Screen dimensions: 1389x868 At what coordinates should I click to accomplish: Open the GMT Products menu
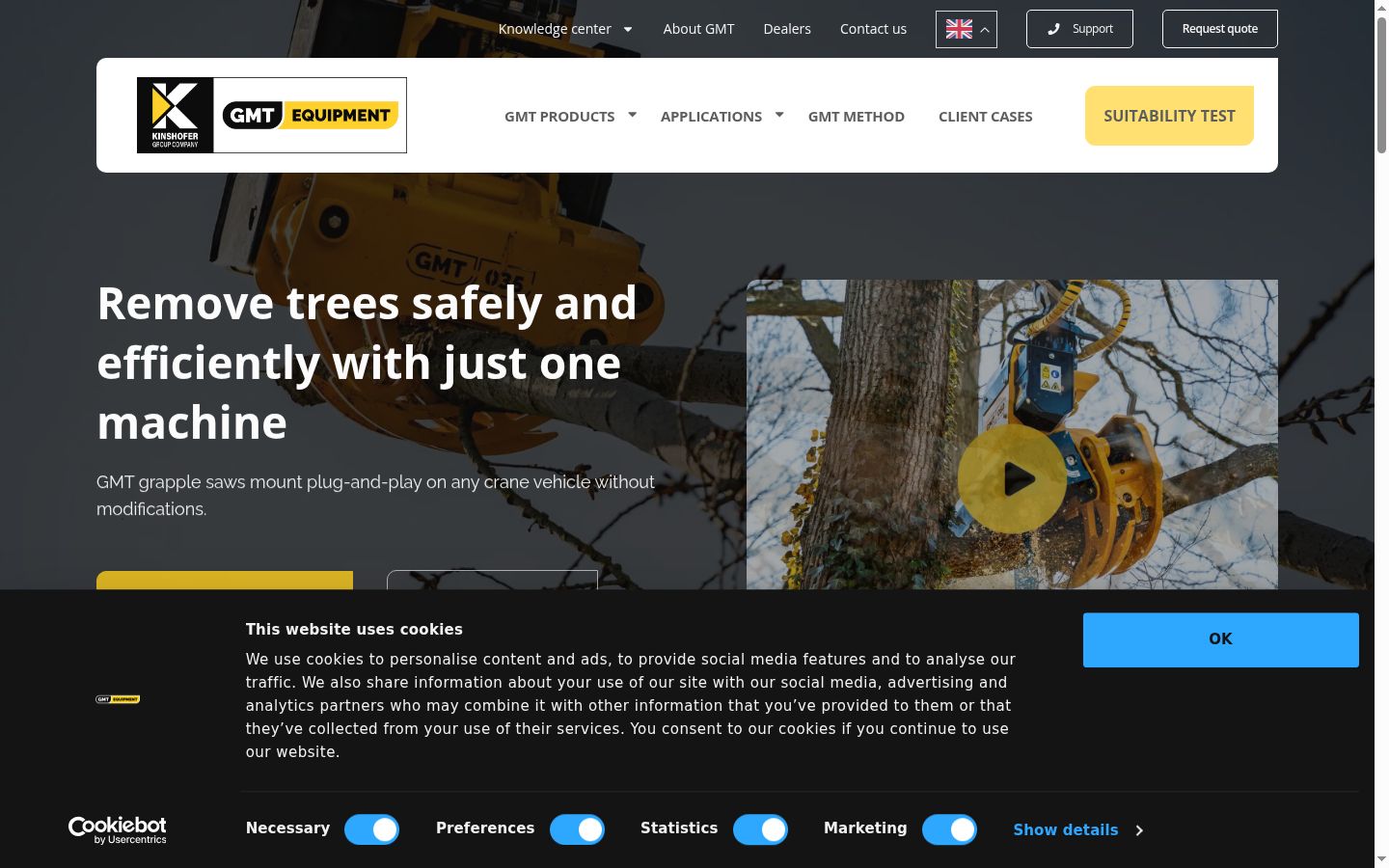(559, 117)
